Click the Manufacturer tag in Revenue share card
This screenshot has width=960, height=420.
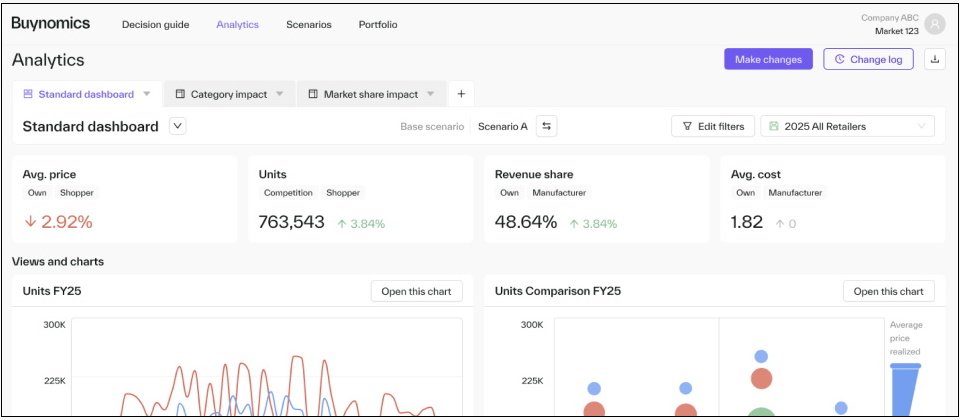[559, 193]
